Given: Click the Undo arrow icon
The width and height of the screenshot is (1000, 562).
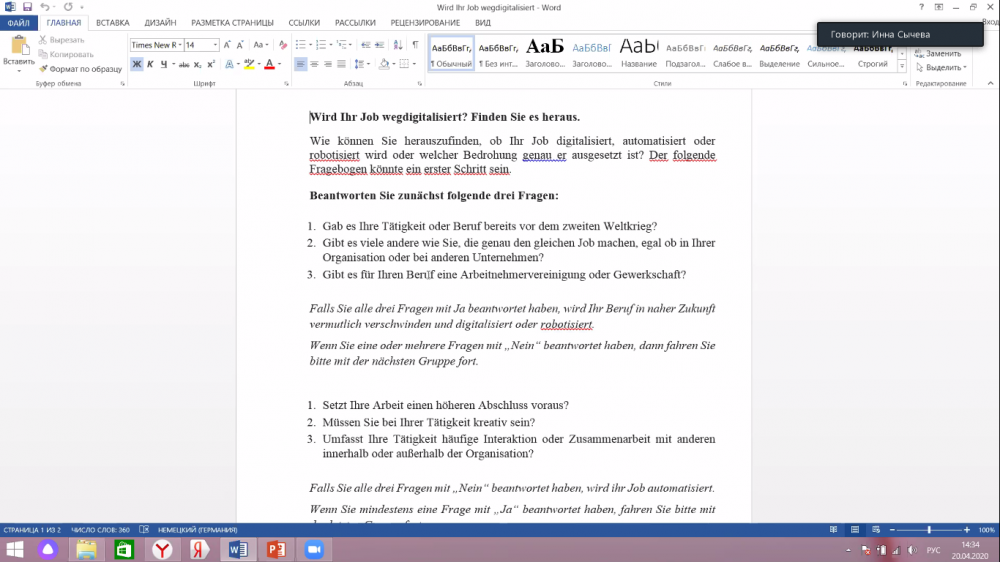Looking at the screenshot, I should pyautogui.click(x=43, y=7).
